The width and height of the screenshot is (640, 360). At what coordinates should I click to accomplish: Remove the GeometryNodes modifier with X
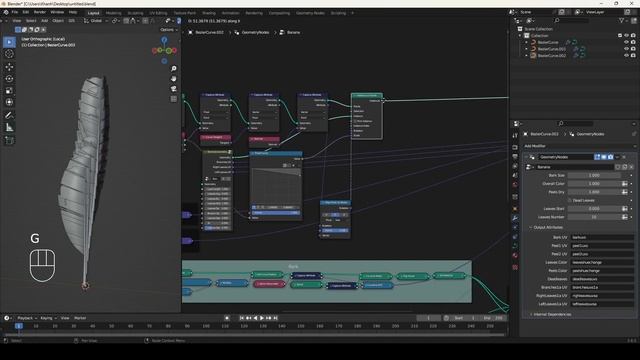[x=624, y=157]
